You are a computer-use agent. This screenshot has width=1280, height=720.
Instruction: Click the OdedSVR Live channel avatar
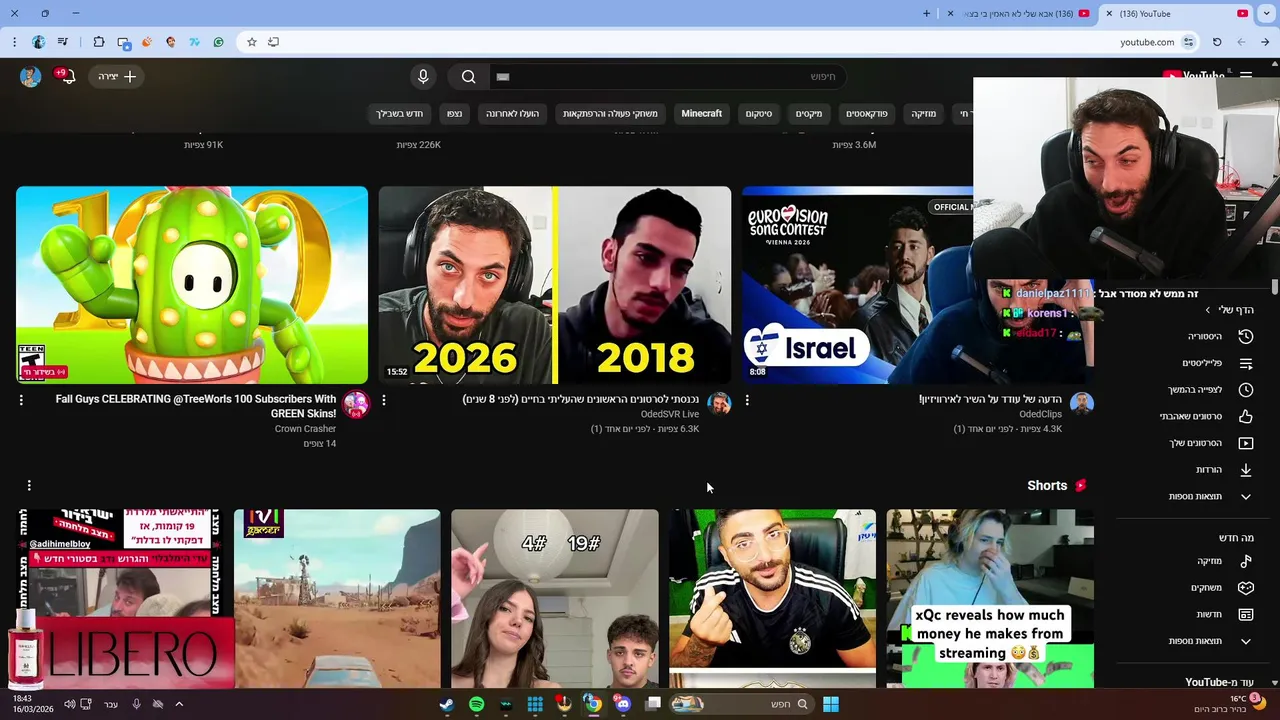point(719,404)
